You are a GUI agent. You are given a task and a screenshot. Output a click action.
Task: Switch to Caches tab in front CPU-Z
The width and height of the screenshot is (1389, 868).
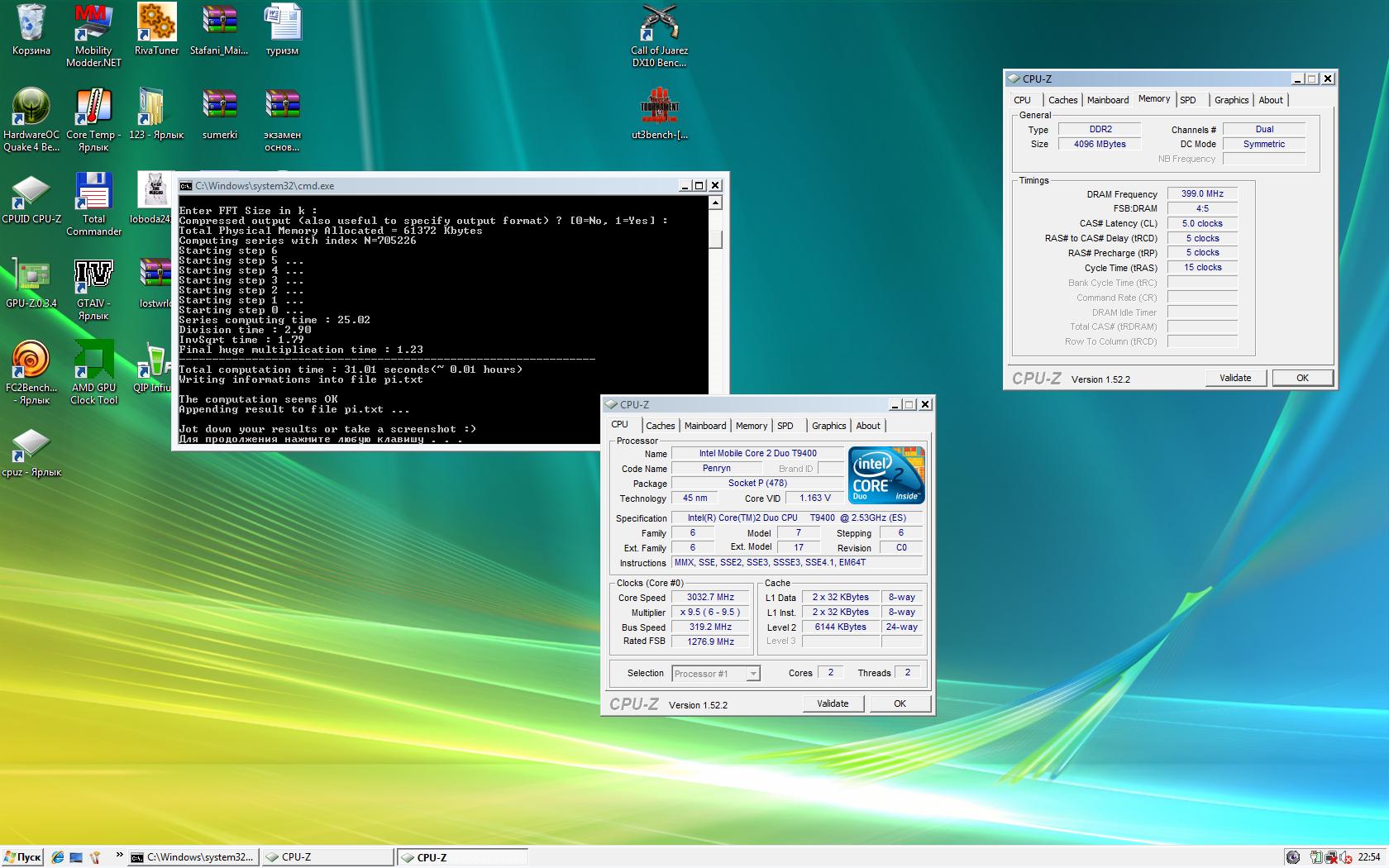tap(660, 426)
